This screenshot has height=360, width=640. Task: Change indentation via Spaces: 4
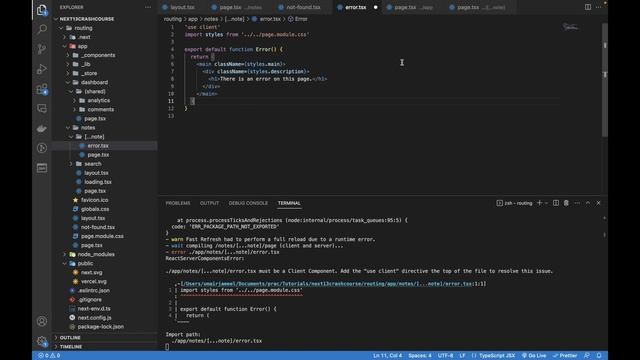click(x=420, y=356)
